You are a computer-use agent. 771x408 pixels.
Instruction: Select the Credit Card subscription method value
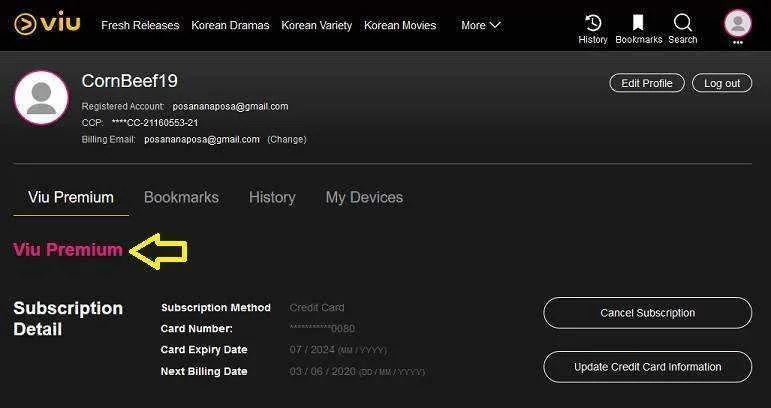click(317, 308)
